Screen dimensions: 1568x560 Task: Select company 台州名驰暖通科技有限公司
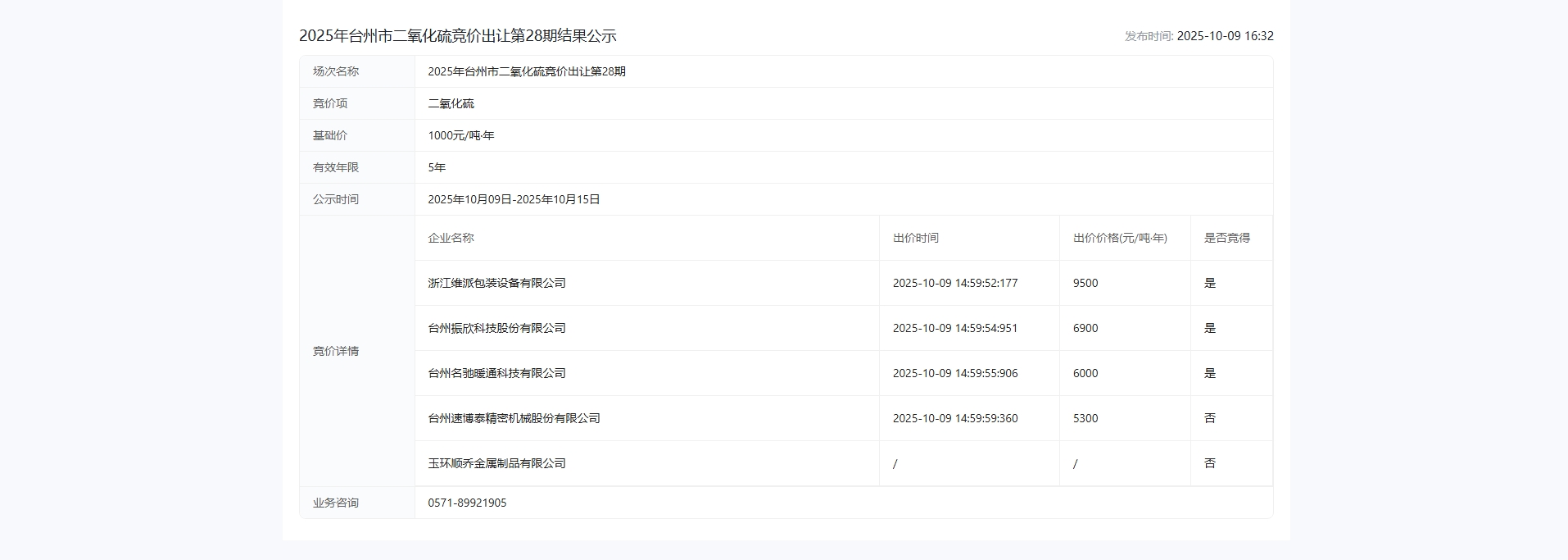coord(496,373)
